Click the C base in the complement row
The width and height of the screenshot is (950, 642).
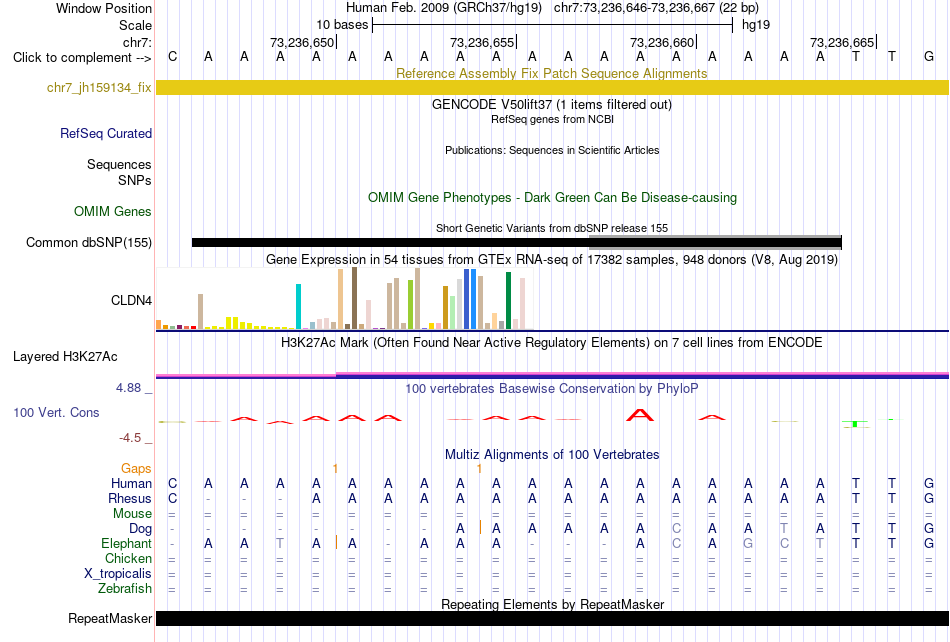[173, 57]
